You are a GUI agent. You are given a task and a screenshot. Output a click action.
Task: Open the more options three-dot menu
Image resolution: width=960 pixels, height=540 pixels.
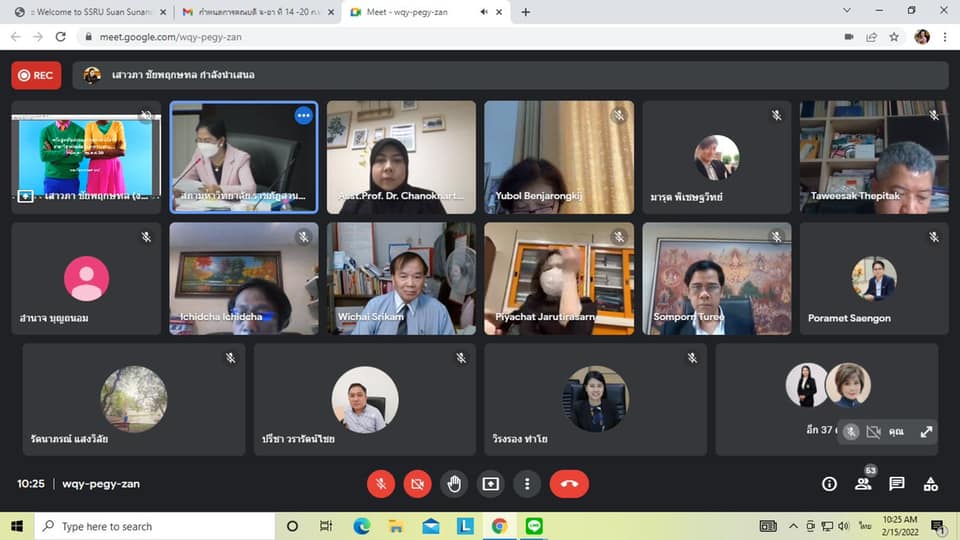(x=527, y=484)
